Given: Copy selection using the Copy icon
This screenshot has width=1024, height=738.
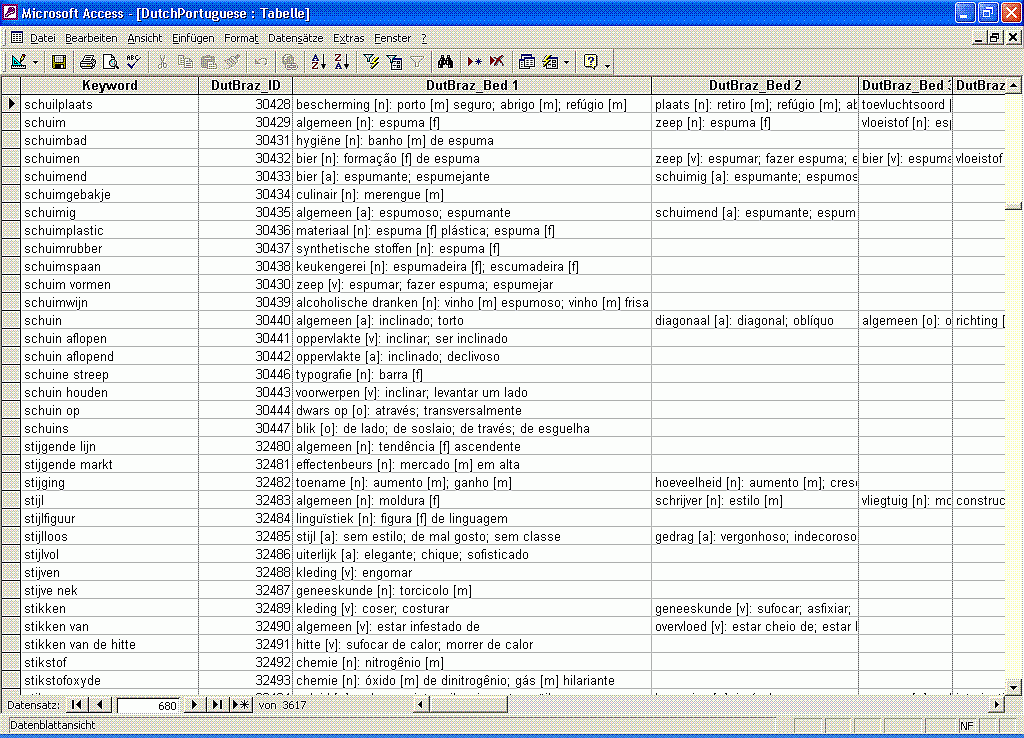Looking at the screenshot, I should click(185, 62).
